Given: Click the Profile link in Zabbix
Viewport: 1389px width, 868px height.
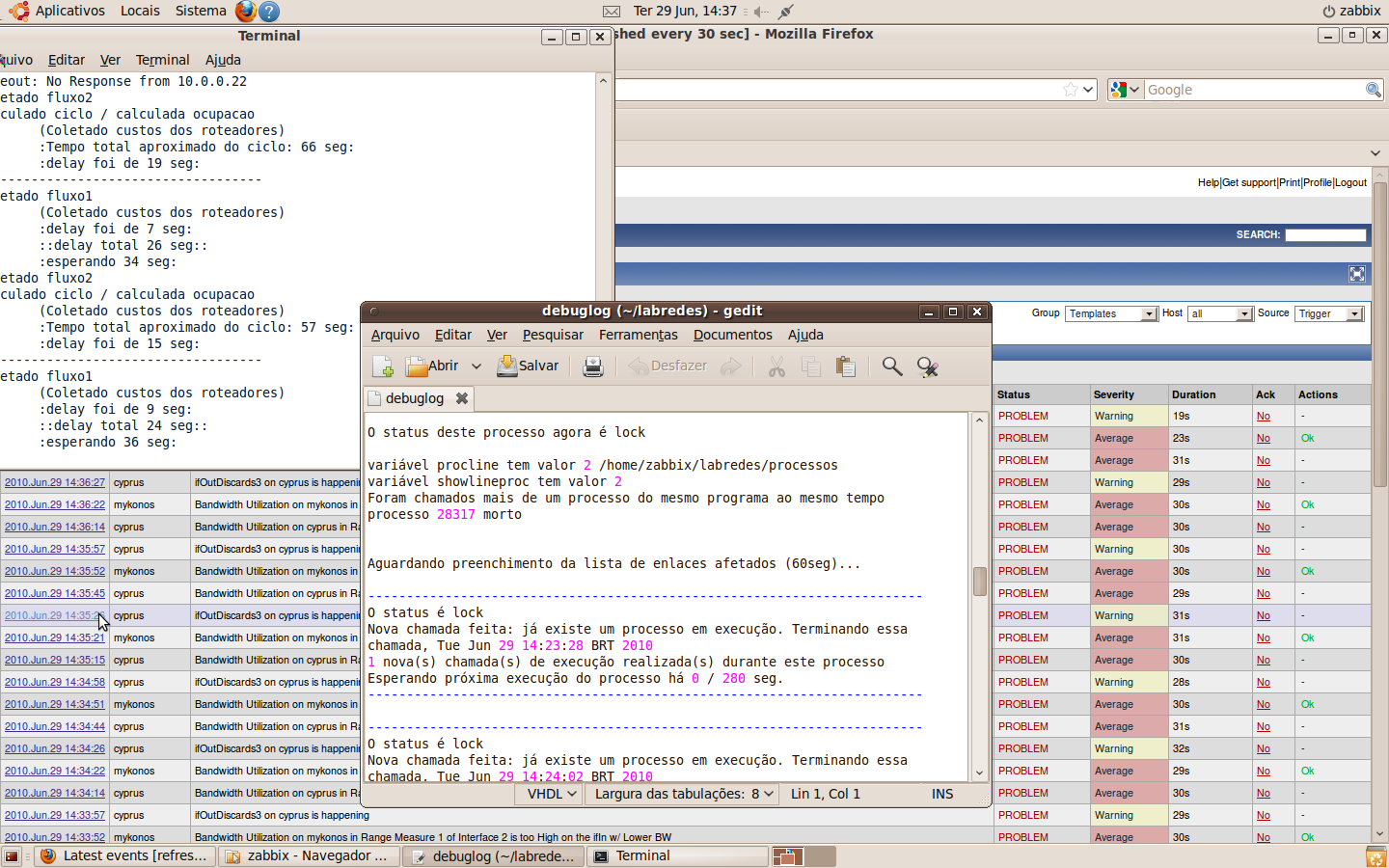Looking at the screenshot, I should tap(1318, 182).
